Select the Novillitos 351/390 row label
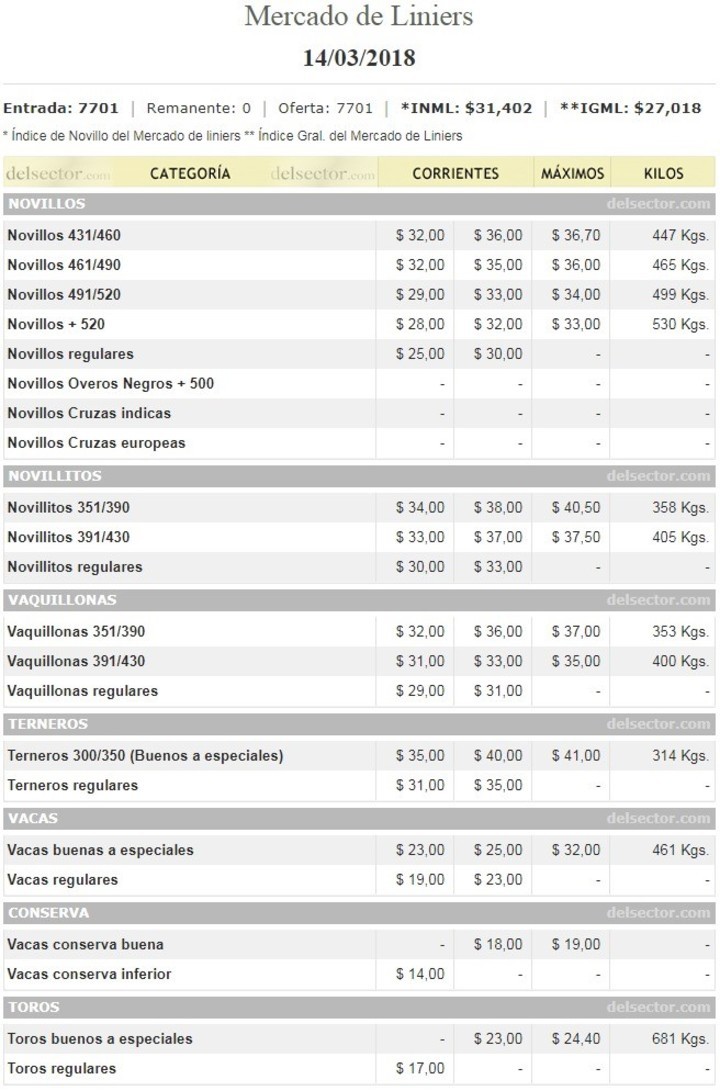This screenshot has width=720, height=1091. pos(68,507)
